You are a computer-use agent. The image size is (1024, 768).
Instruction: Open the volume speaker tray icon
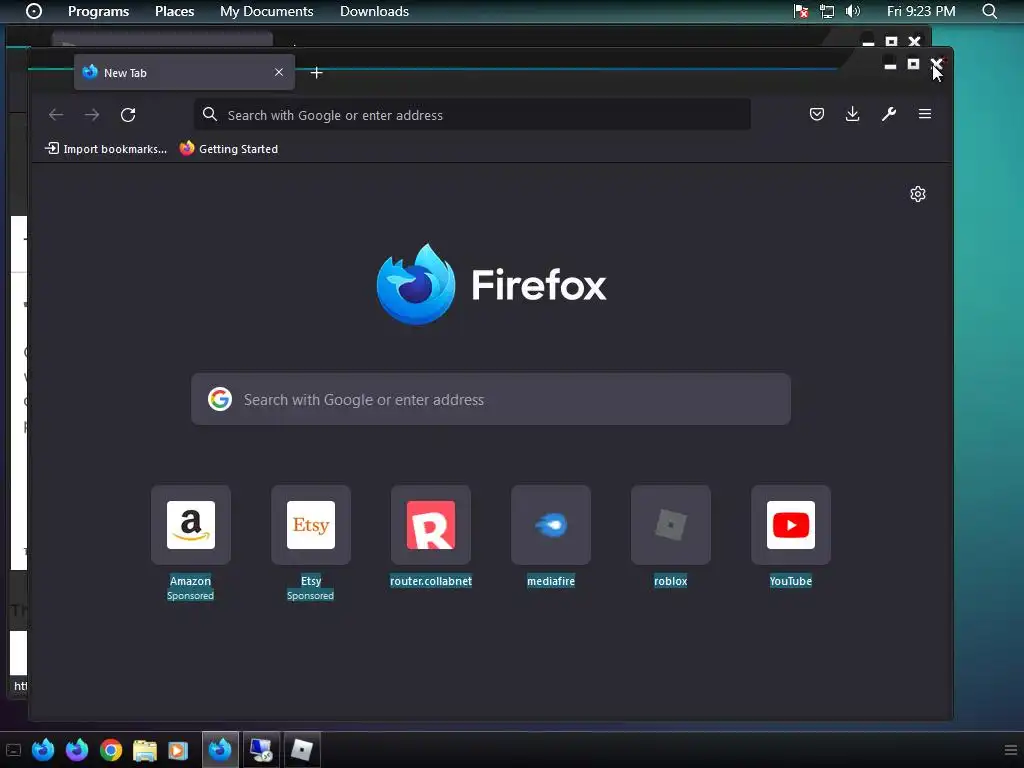853,11
